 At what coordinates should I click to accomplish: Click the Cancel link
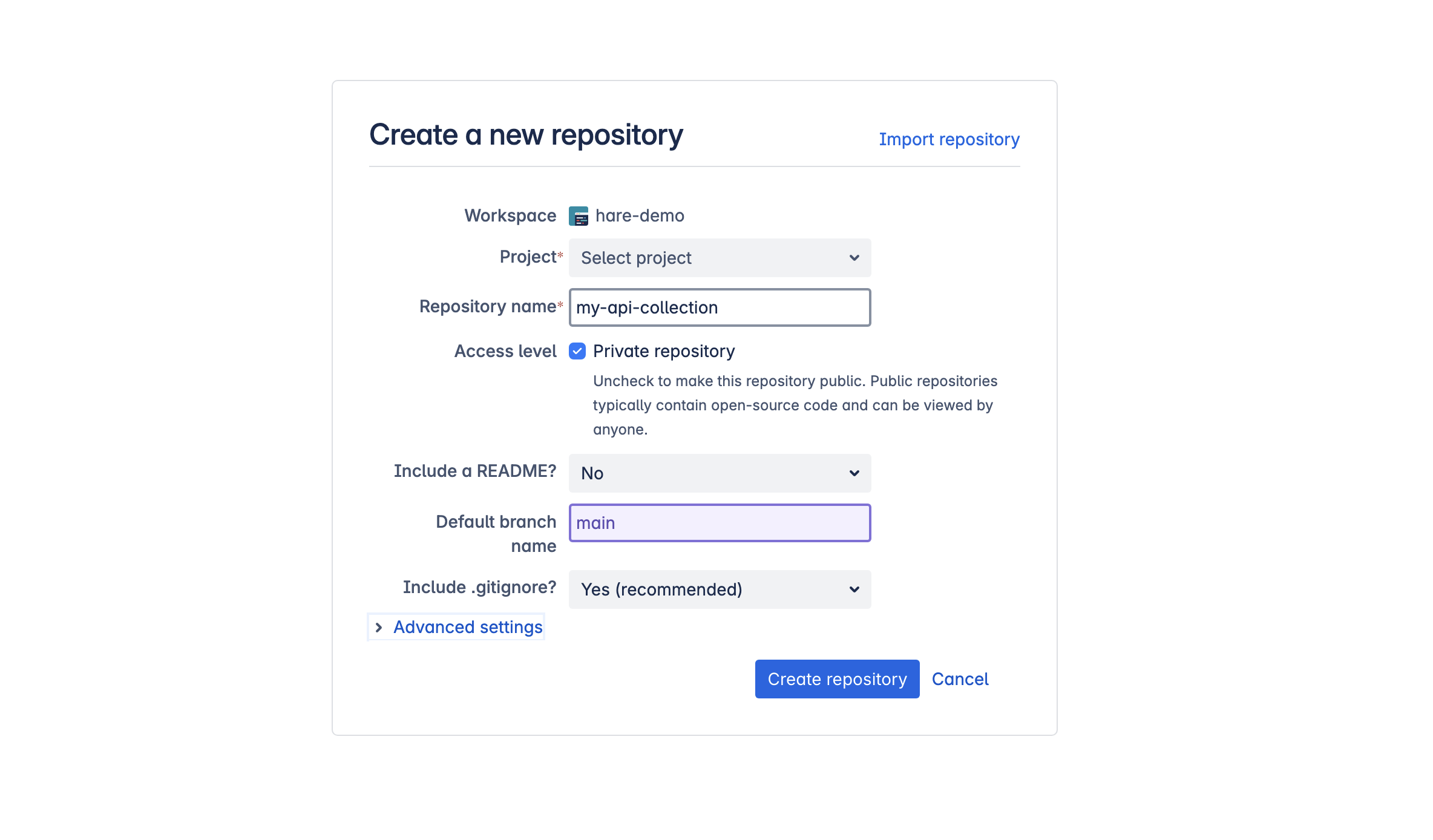pyautogui.click(x=960, y=678)
